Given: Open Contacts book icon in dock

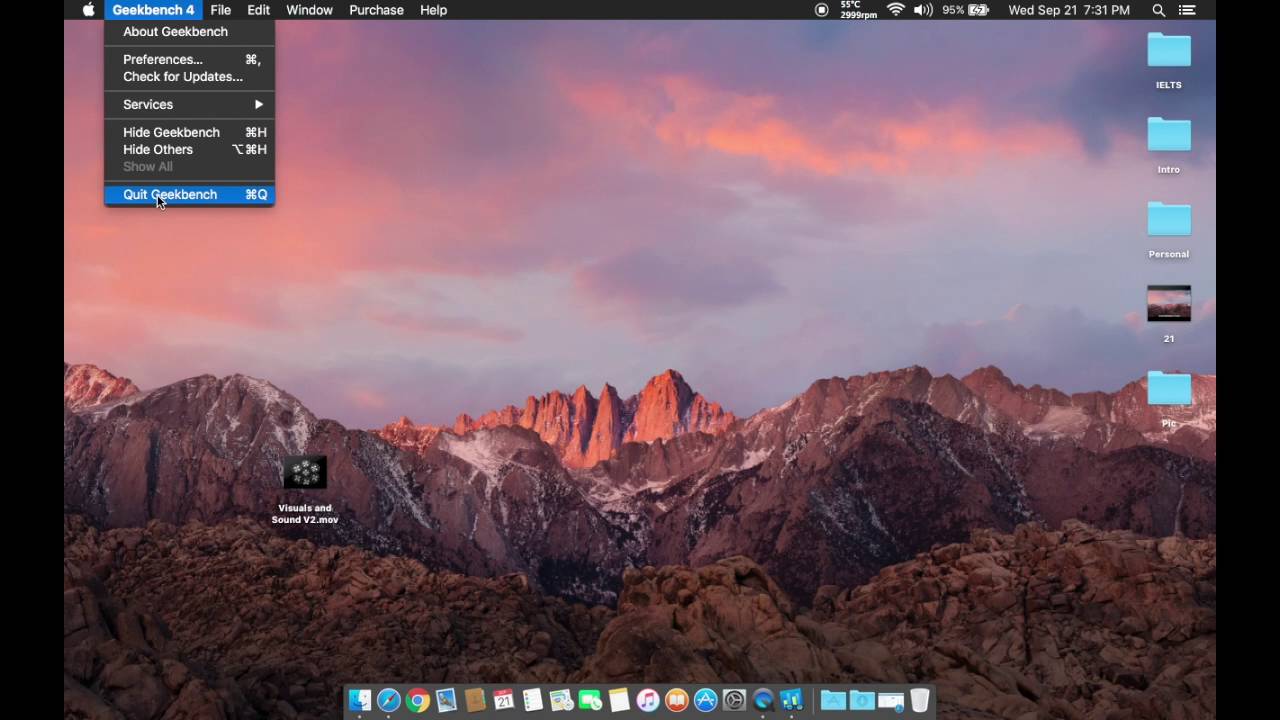Looking at the screenshot, I should point(475,701).
